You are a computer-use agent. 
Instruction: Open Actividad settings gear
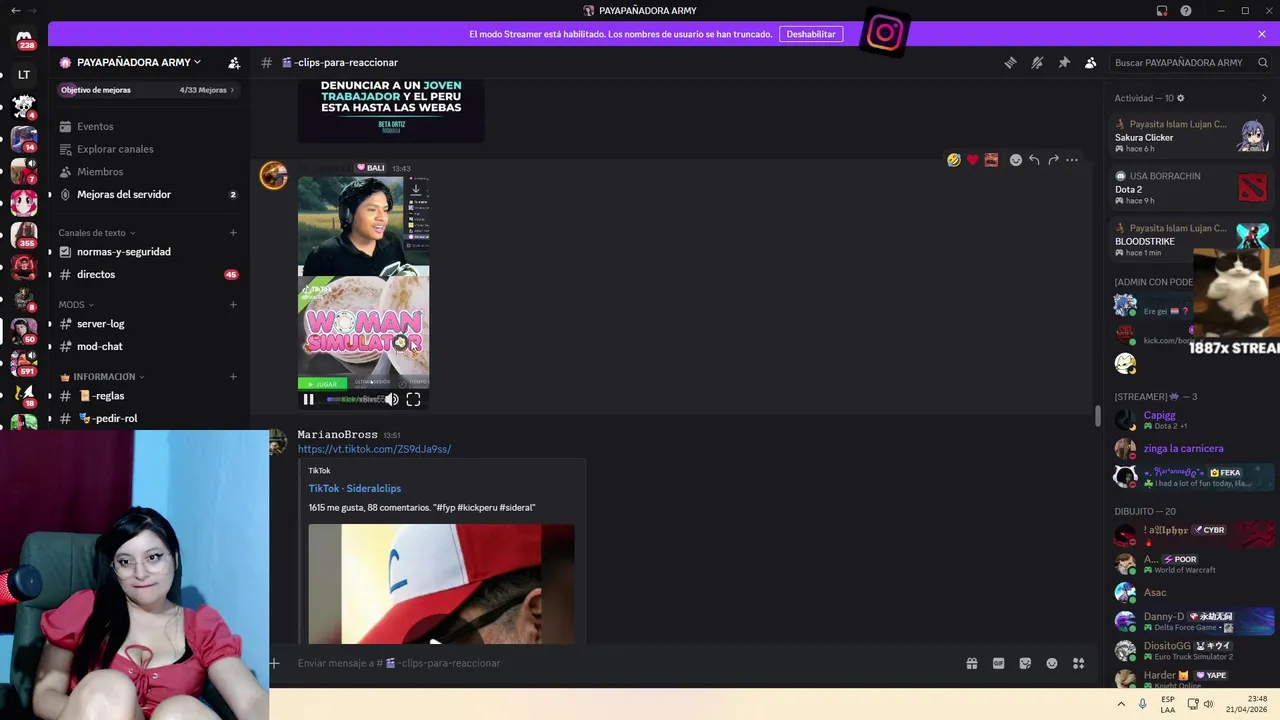(x=1181, y=98)
